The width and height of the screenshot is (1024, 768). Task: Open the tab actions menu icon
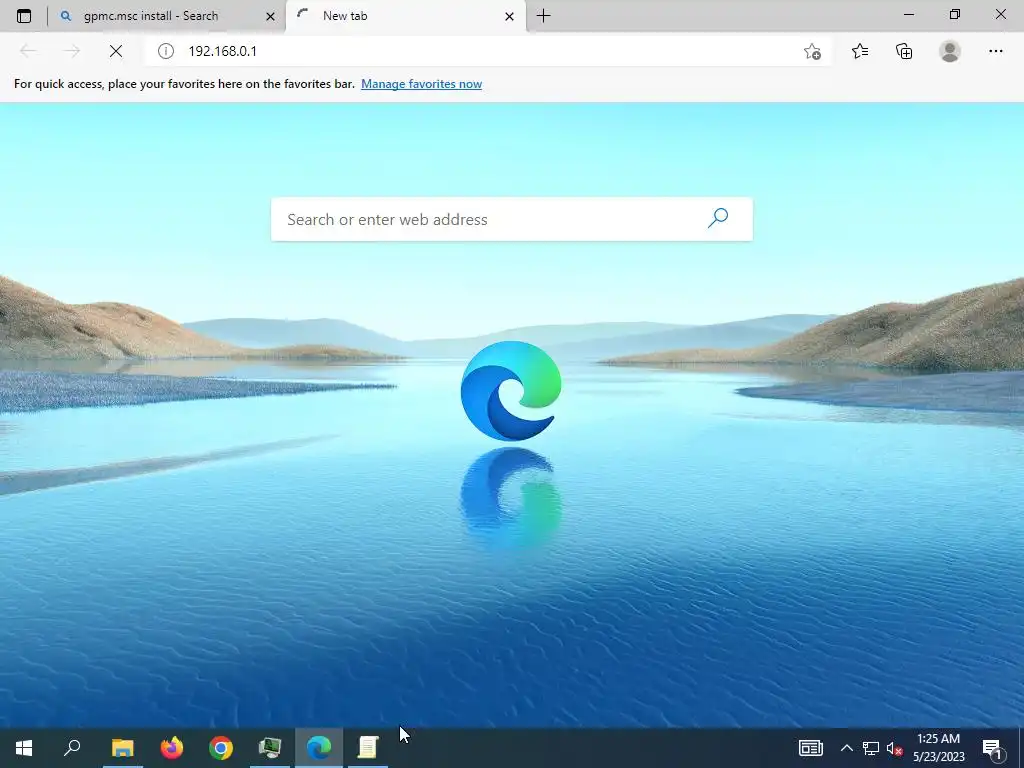24,16
